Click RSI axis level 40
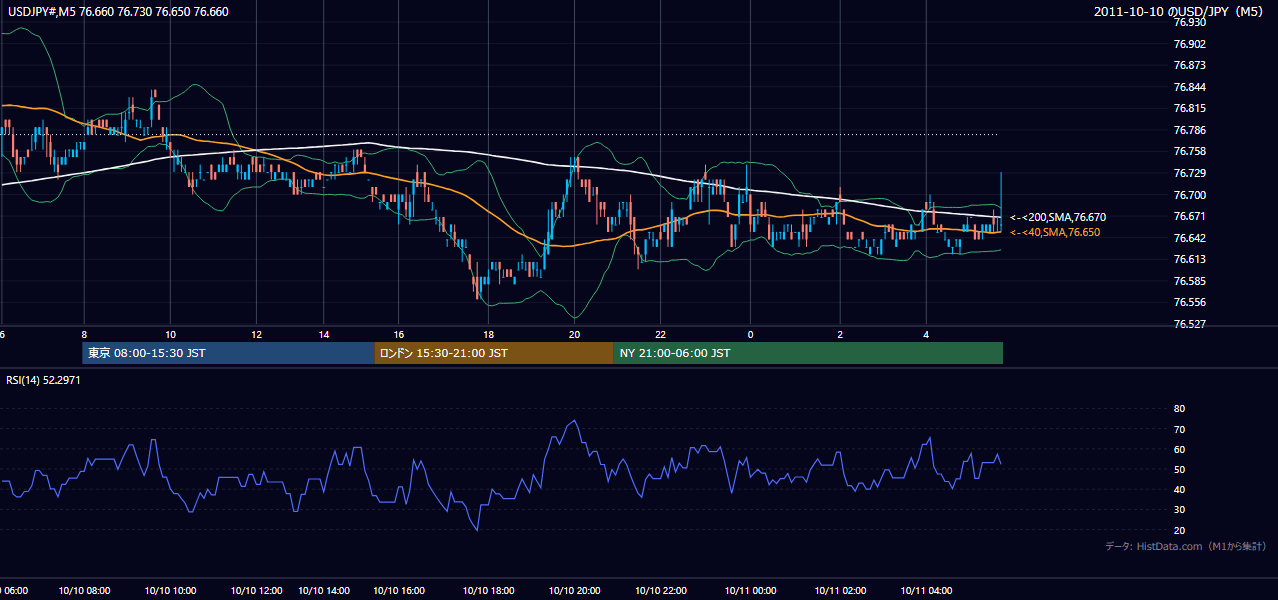 1179,489
